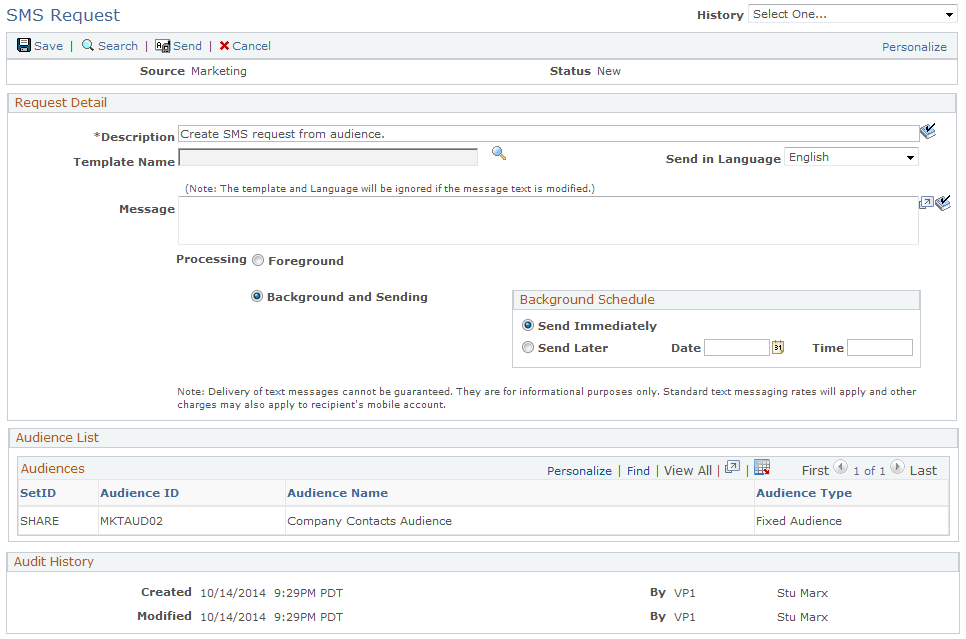Click the Time input field
Viewport: 966px width, 639px height.
(882, 347)
